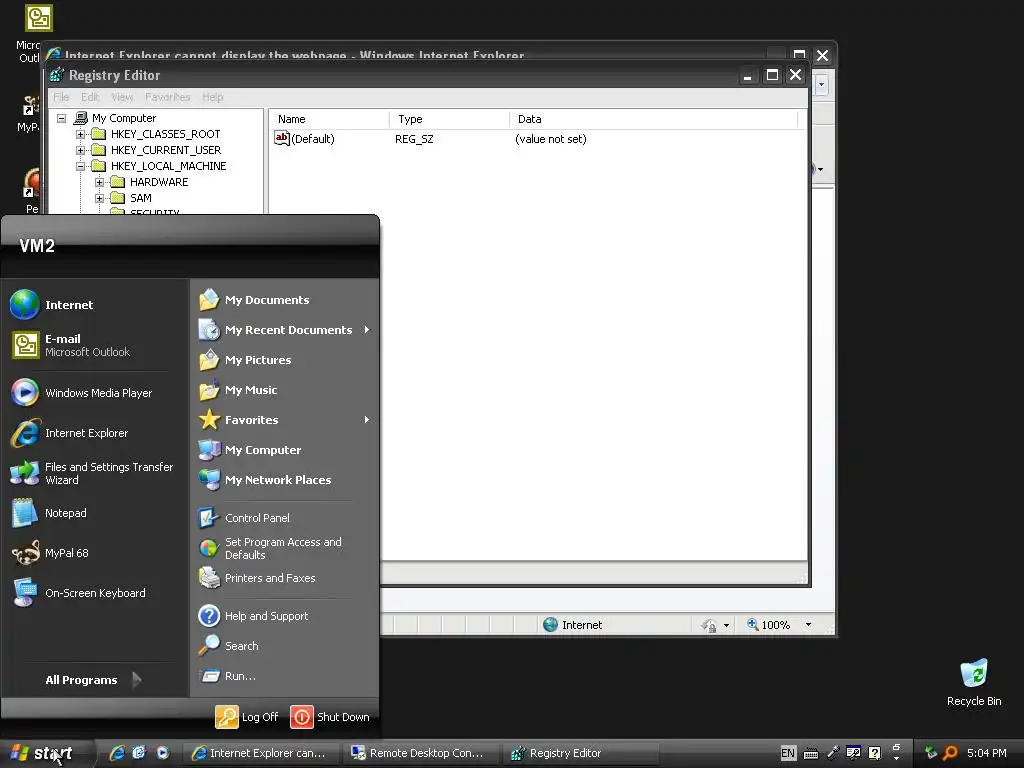Collapse the HKEY_LOCAL_MACHINE key
The image size is (1024, 768).
click(x=80, y=166)
